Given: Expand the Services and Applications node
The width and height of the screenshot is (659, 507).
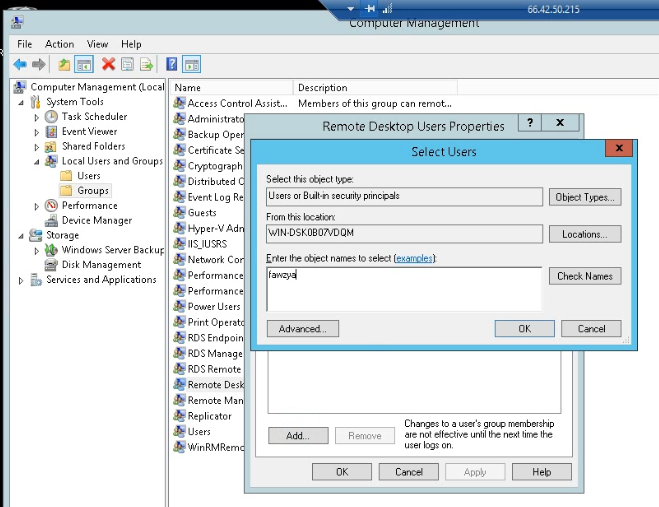Looking at the screenshot, I should point(22,280).
